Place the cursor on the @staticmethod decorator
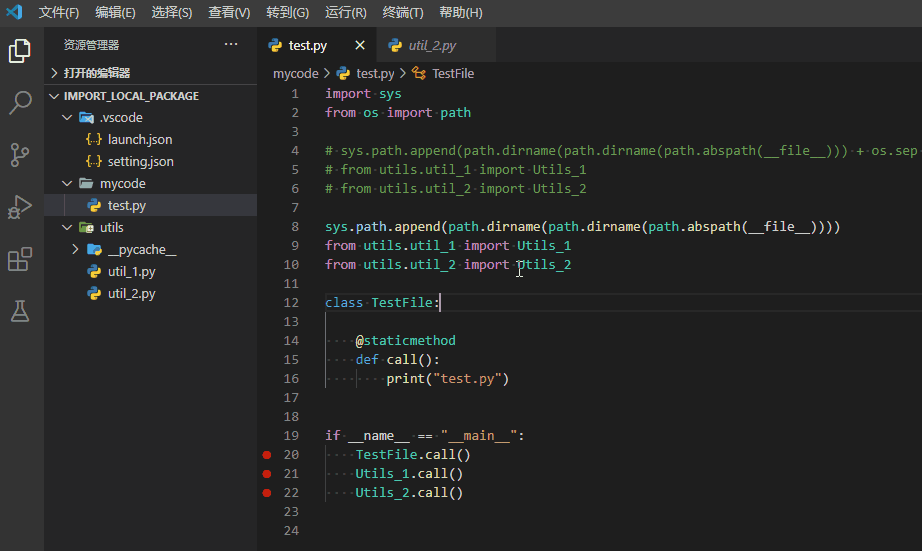 [x=406, y=340]
